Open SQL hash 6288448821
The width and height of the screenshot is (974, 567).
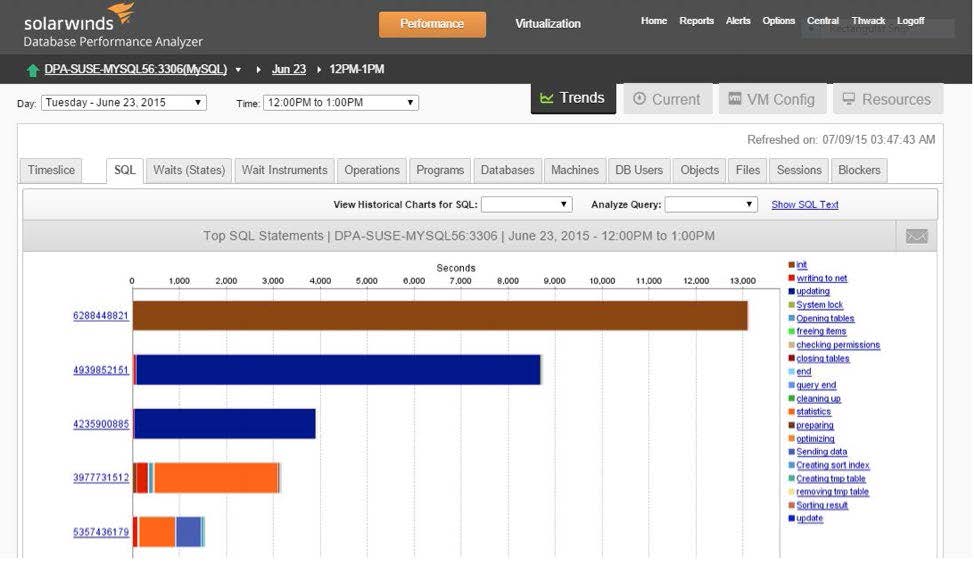tap(100, 316)
